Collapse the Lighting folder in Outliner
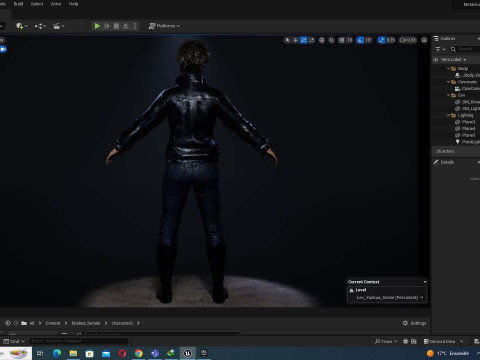This screenshot has height=360, width=480. pos(448,115)
